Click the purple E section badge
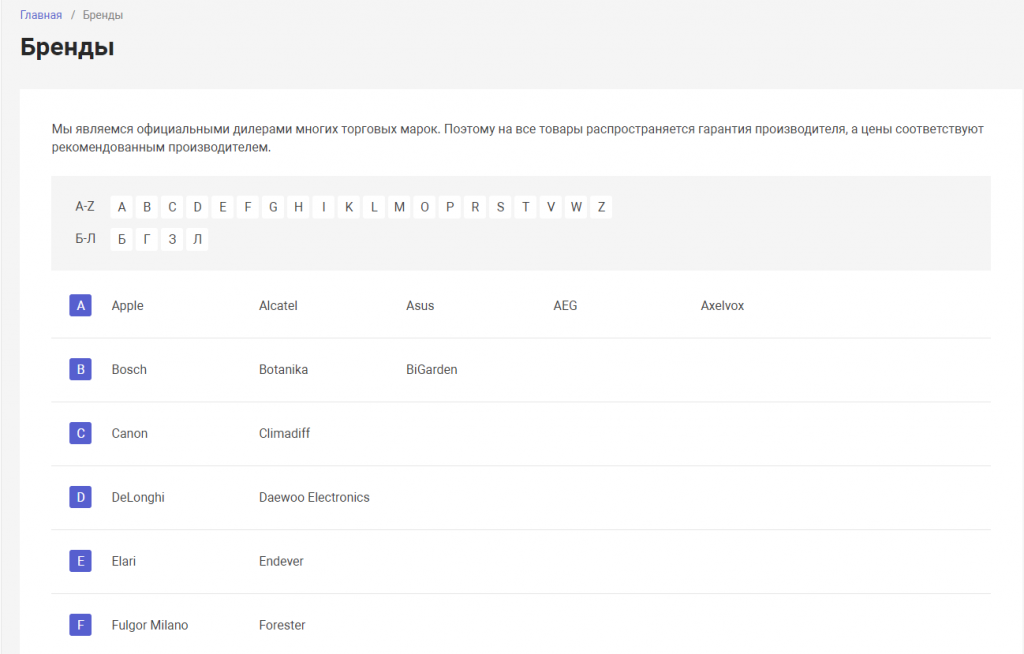Screen dimensions: 1024x654 coord(80,561)
